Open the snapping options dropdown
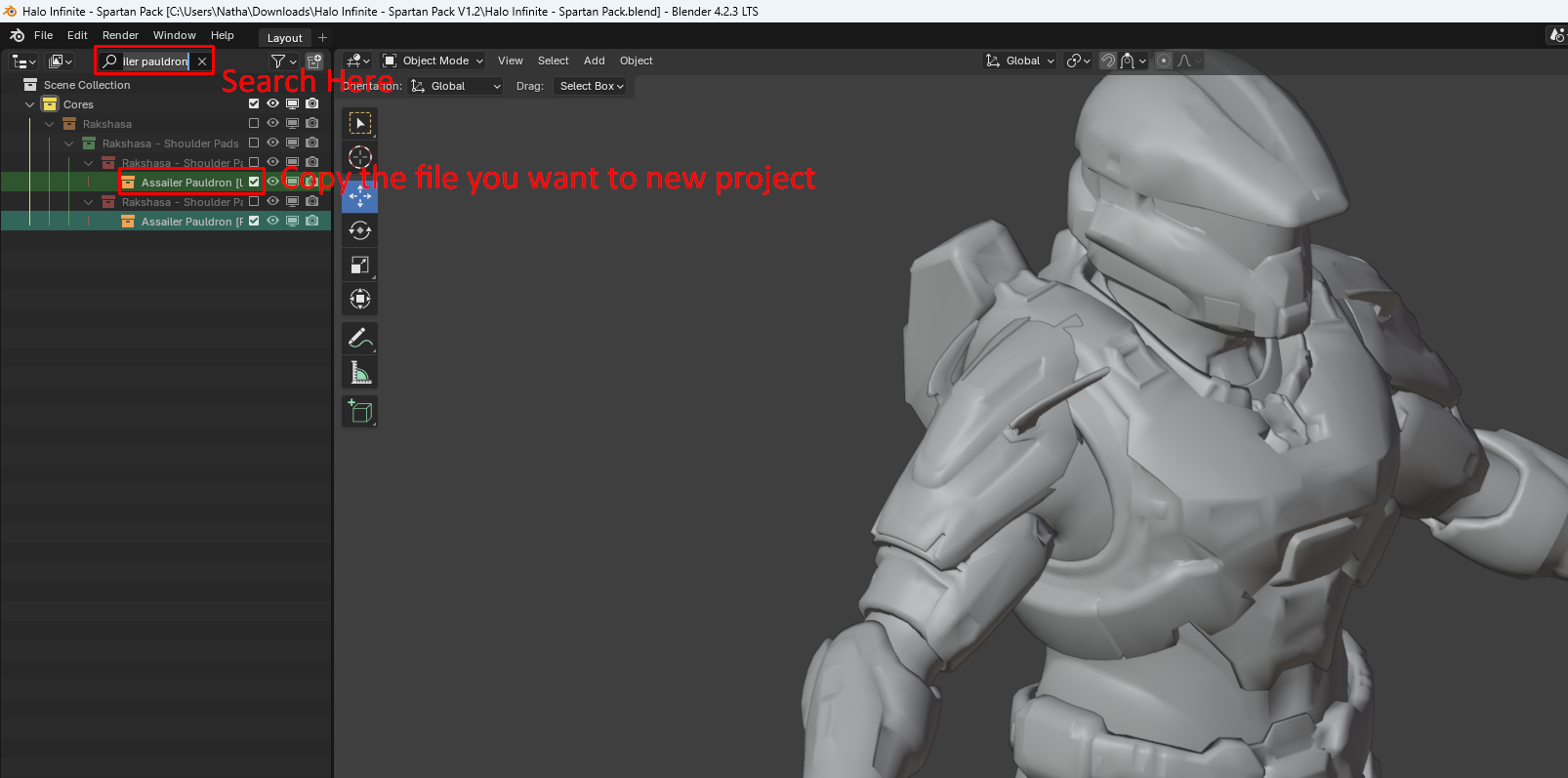1568x778 pixels. 1134,61
